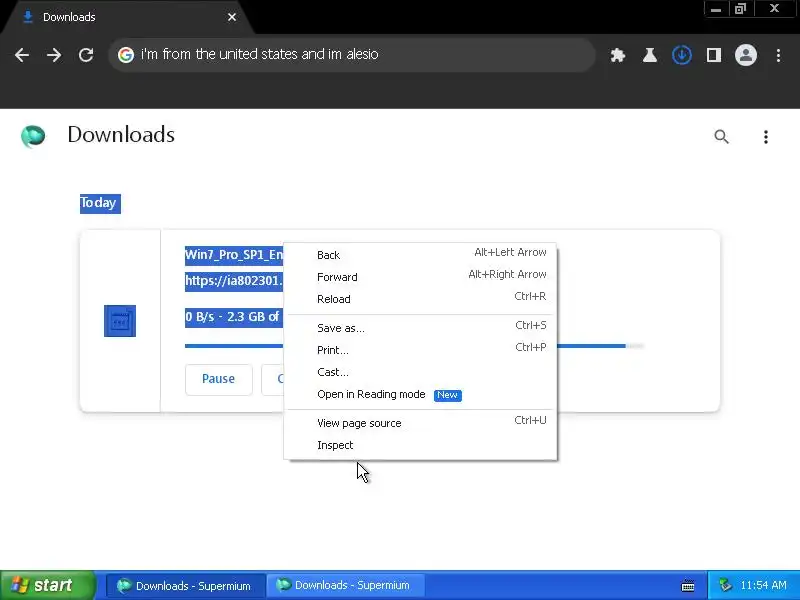The width and height of the screenshot is (800, 600).
Task: Open the browser three-dot menu
Action: point(778,55)
